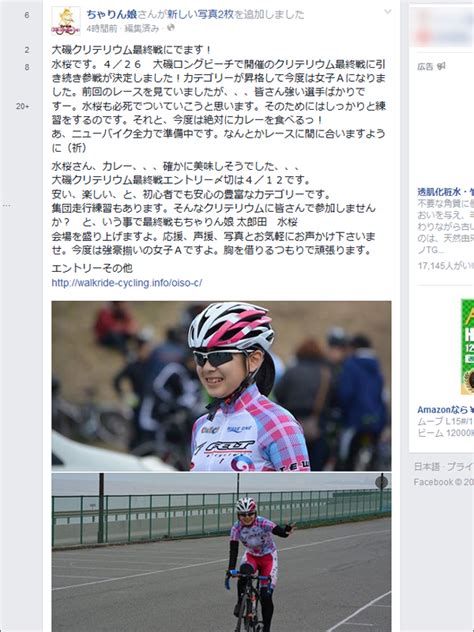The height and width of the screenshot is (632, 474).
Task: Click the ad megaphone icon next to 広告
Action: (441, 67)
